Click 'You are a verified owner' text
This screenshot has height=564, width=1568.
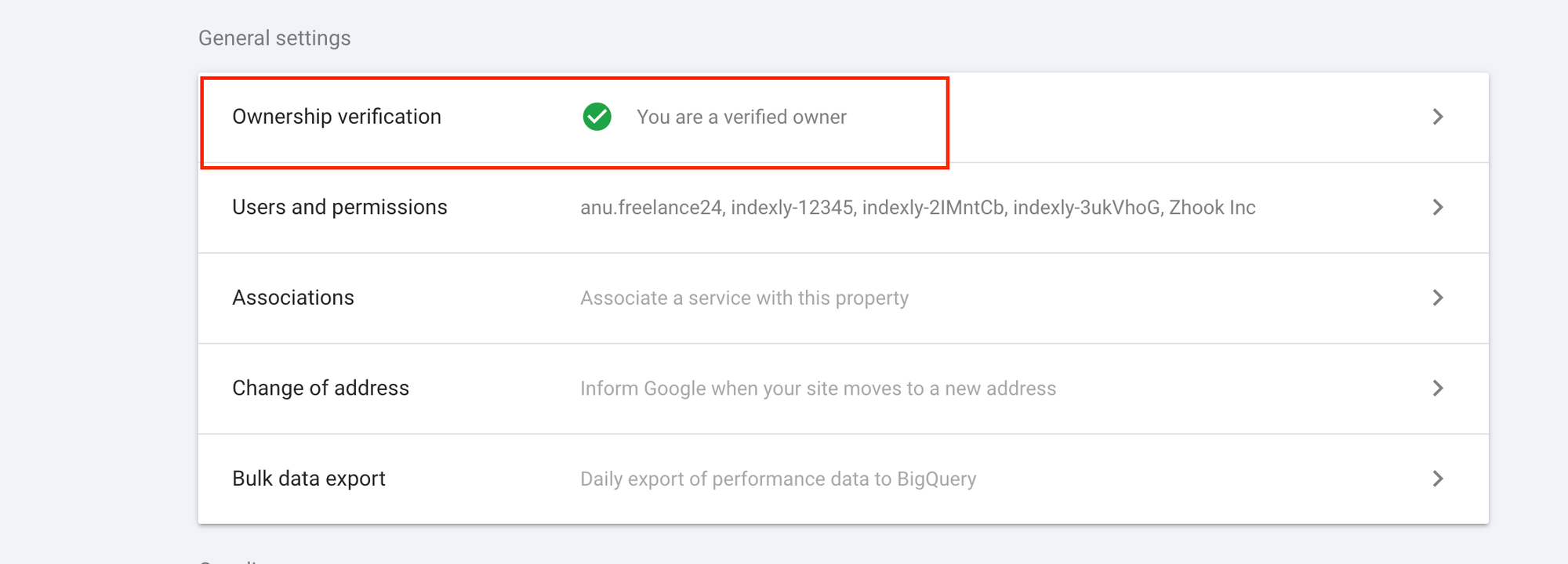[742, 117]
